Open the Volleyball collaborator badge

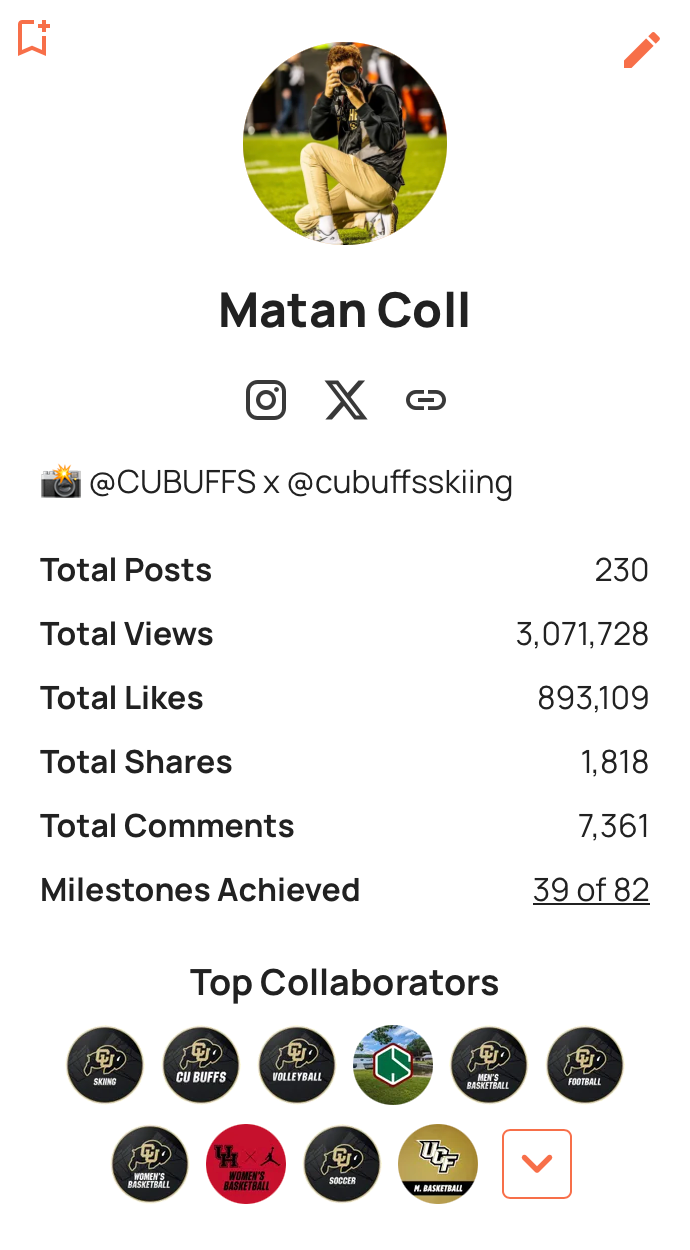click(x=297, y=1065)
